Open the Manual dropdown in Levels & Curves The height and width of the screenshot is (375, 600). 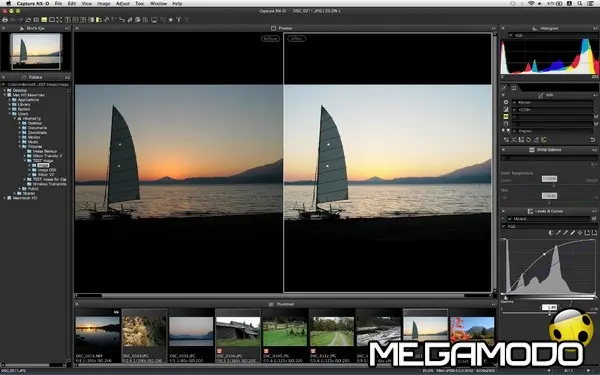pyautogui.click(x=549, y=218)
